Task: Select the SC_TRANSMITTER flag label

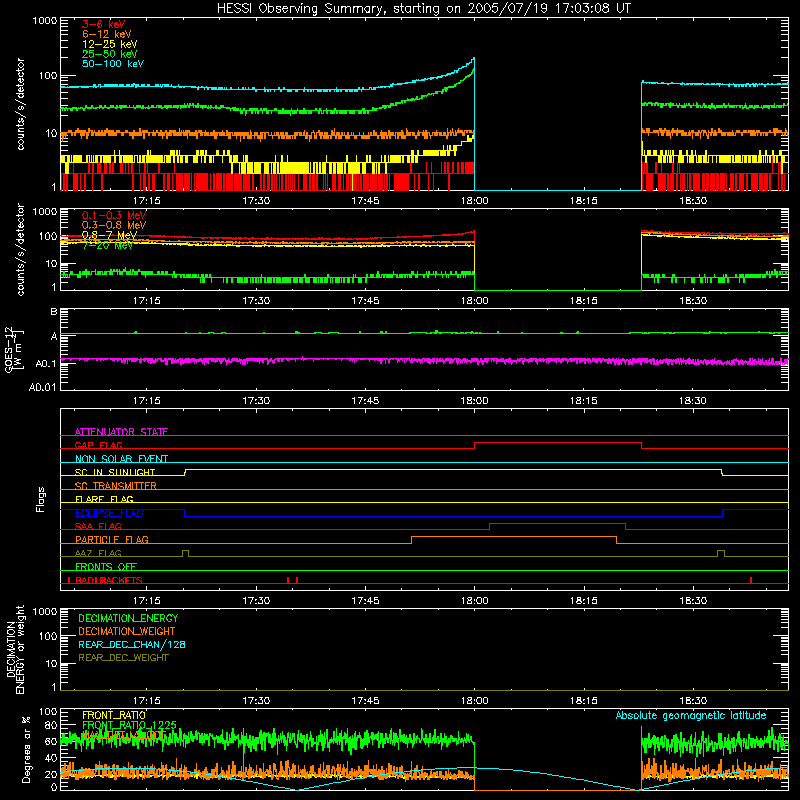Action: pos(116,485)
